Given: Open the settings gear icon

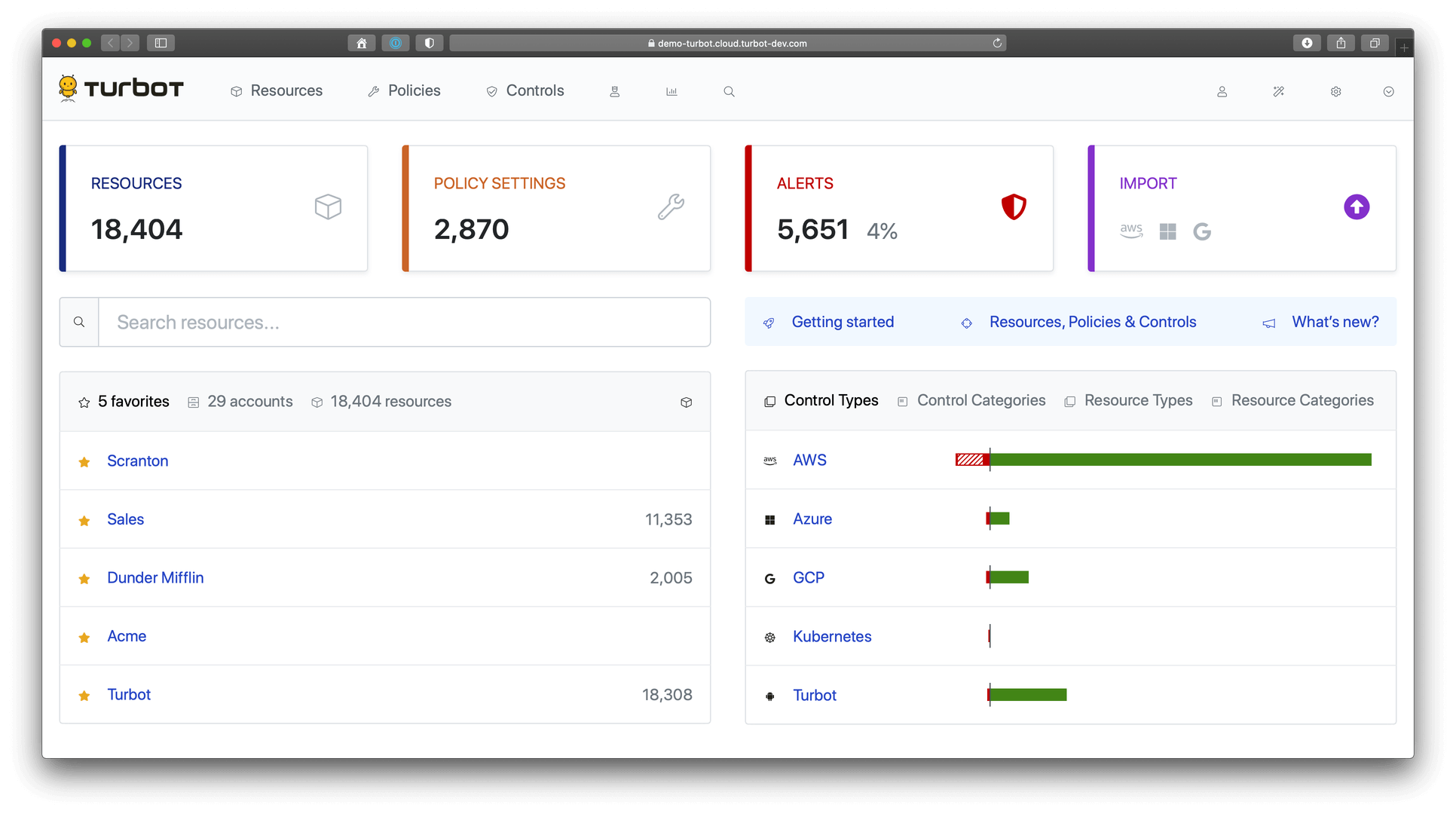Looking at the screenshot, I should 1335,91.
